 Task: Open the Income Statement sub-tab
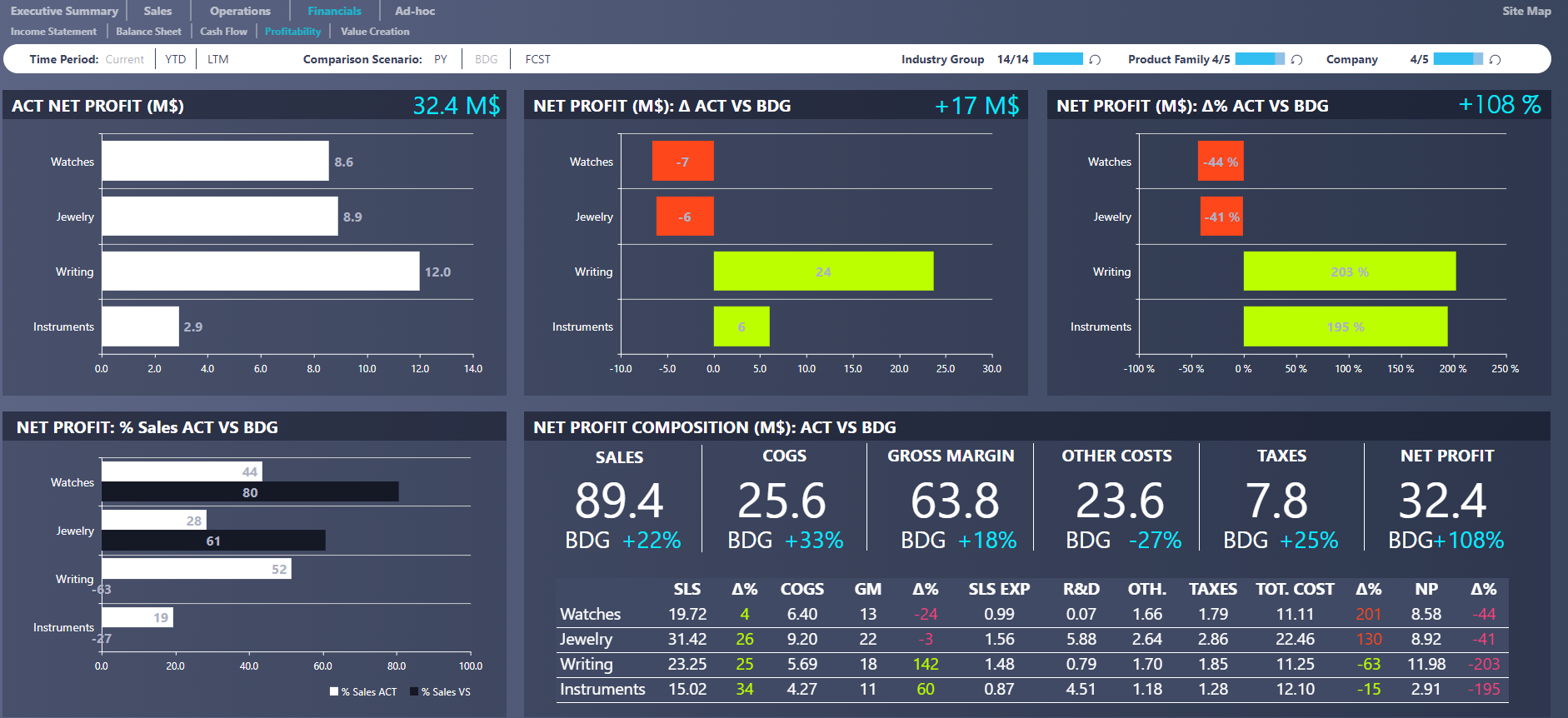pyautogui.click(x=53, y=32)
